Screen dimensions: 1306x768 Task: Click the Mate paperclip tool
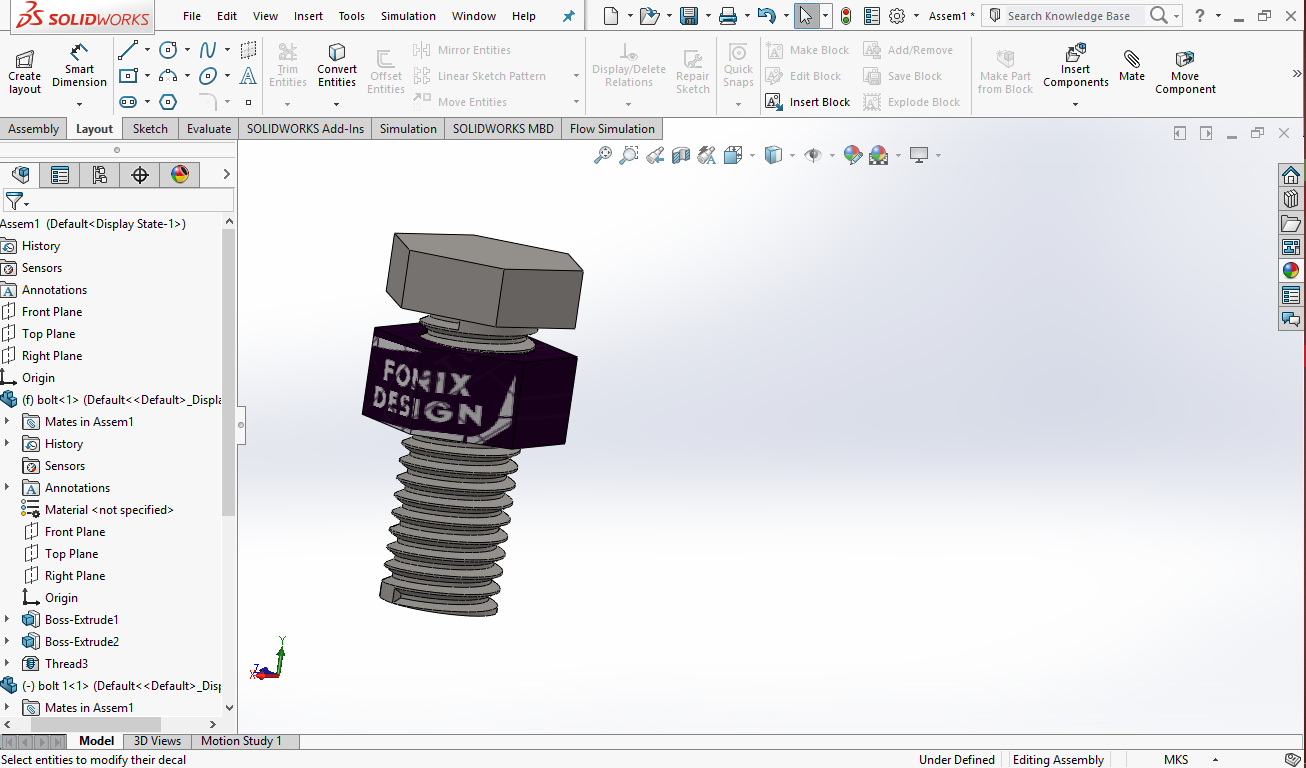(x=1132, y=65)
